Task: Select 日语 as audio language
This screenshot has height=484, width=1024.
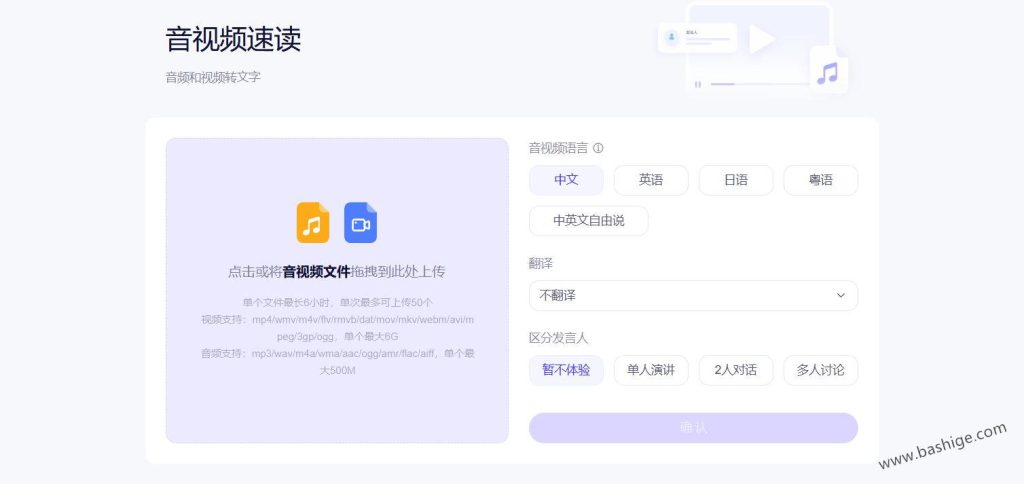Action: click(736, 180)
